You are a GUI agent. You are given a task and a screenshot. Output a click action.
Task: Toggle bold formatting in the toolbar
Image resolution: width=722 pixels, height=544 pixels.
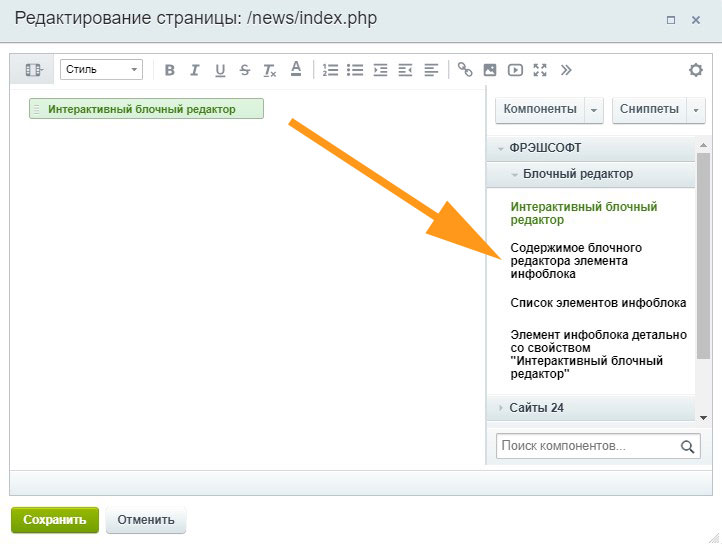click(x=170, y=70)
